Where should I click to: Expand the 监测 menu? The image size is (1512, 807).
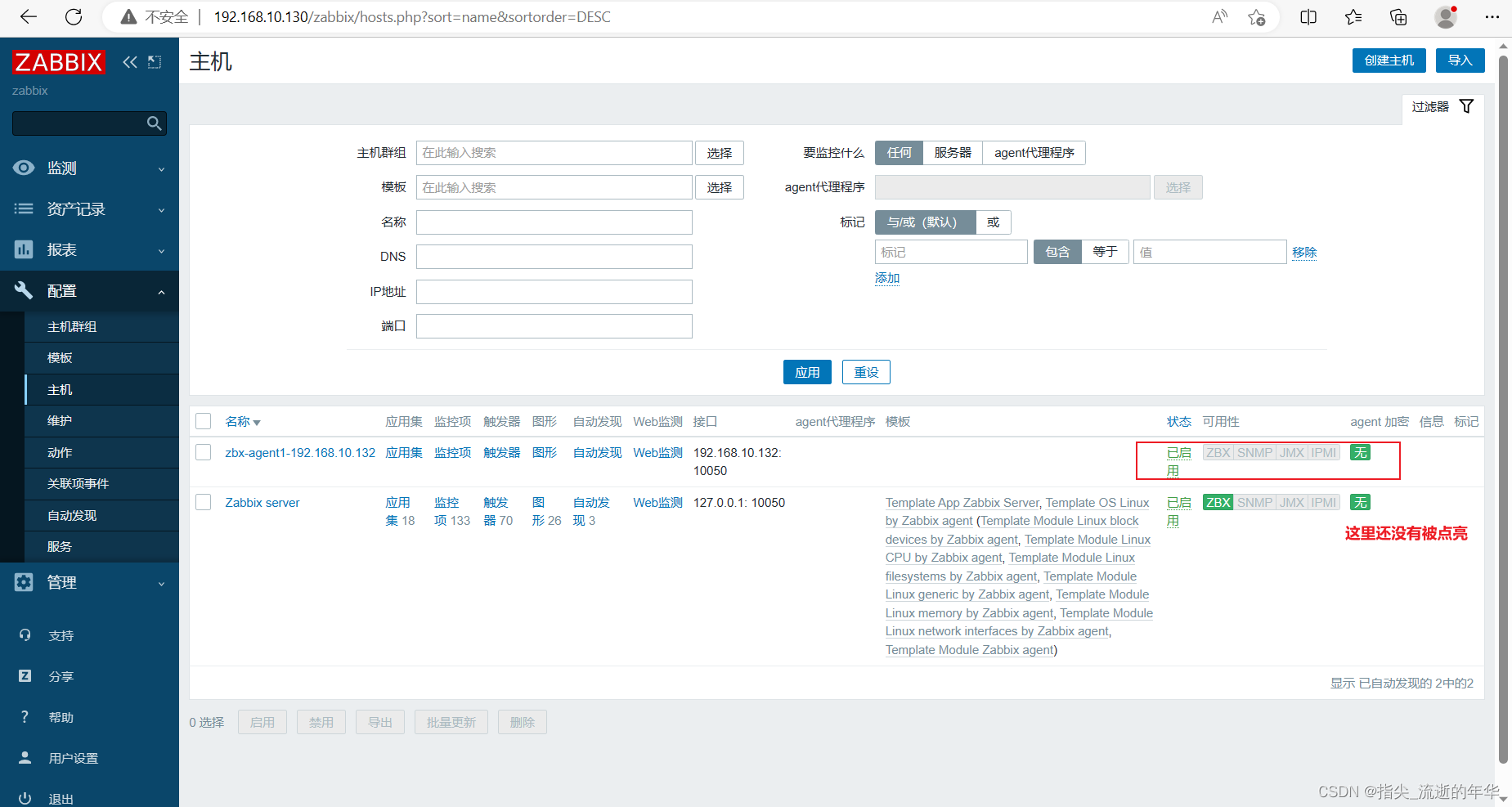pyautogui.click(x=89, y=168)
